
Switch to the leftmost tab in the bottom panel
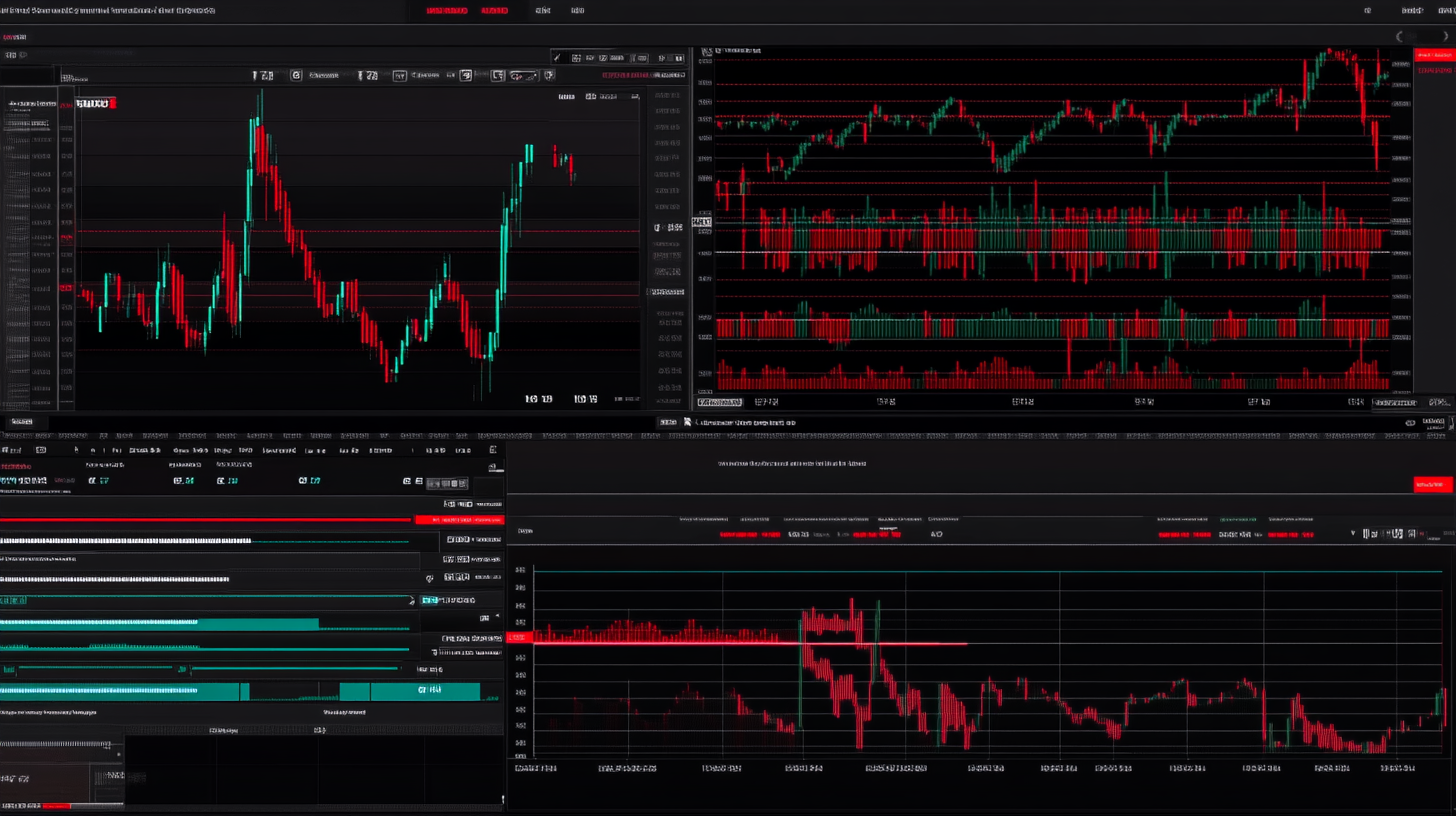(x=22, y=421)
